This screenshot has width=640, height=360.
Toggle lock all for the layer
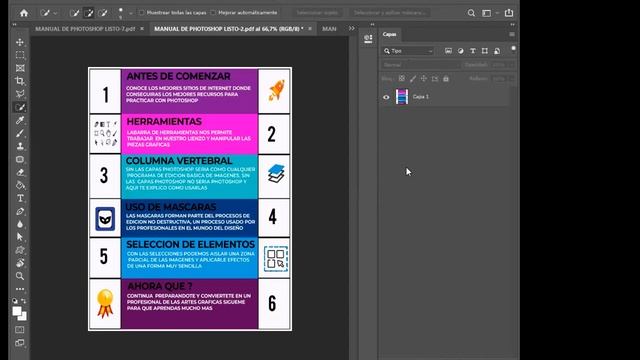[x=446, y=78]
